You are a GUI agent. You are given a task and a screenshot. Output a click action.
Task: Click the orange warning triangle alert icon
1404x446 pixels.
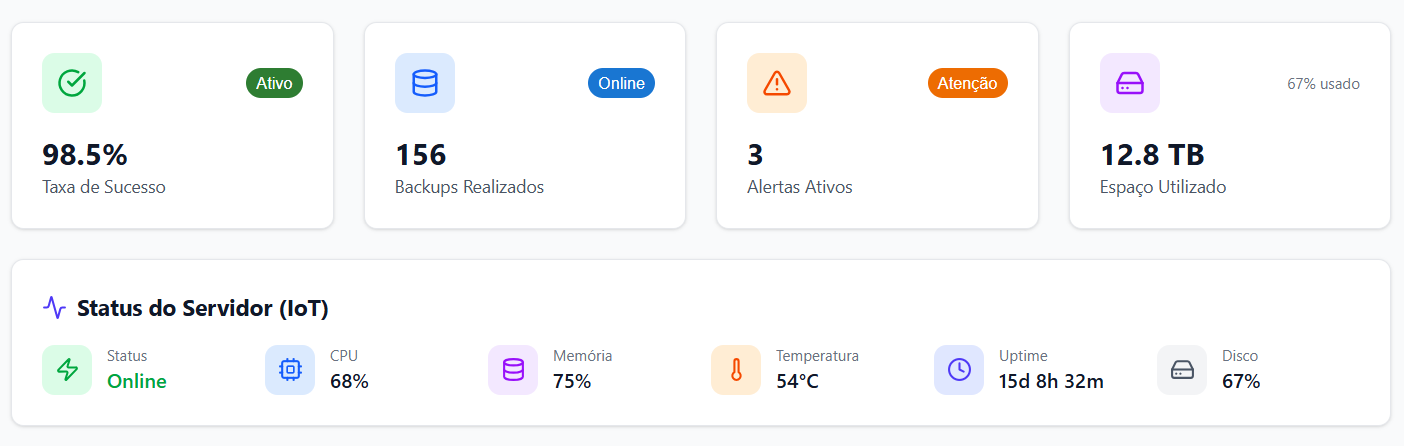click(777, 83)
